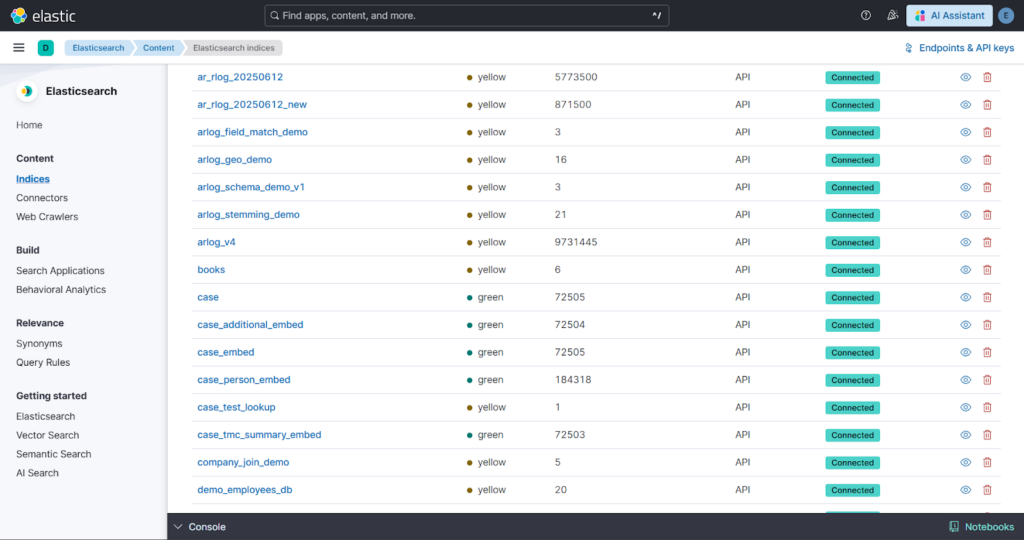
Task: Open the hamburger navigation menu
Action: (19, 48)
